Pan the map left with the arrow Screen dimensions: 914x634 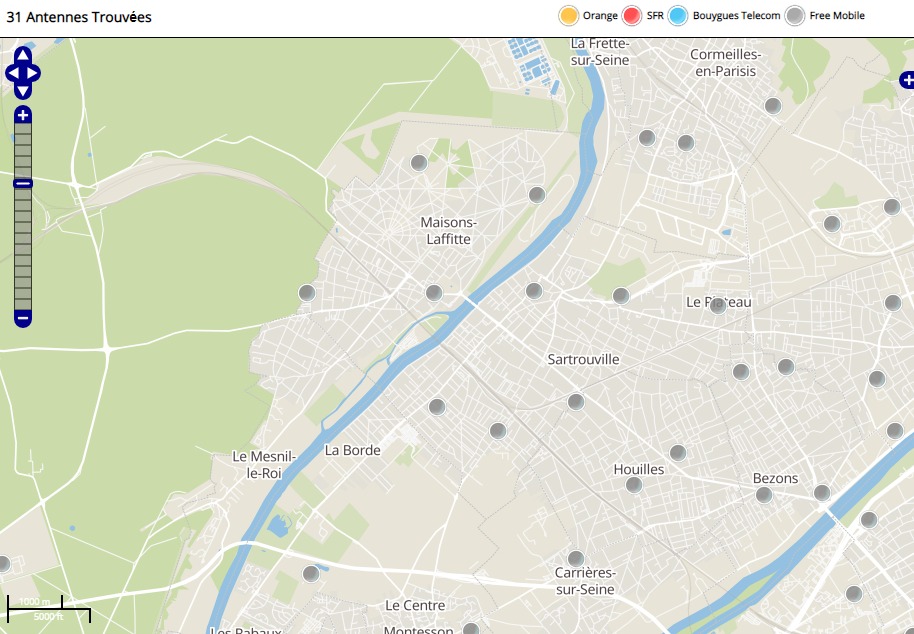11,73
